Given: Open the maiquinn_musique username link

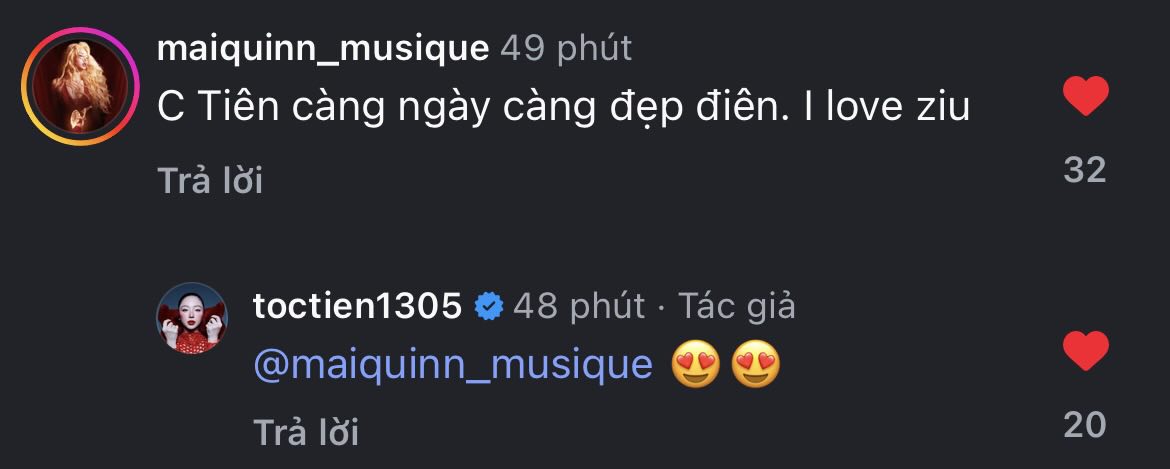Looking at the screenshot, I should [x=322, y=47].
